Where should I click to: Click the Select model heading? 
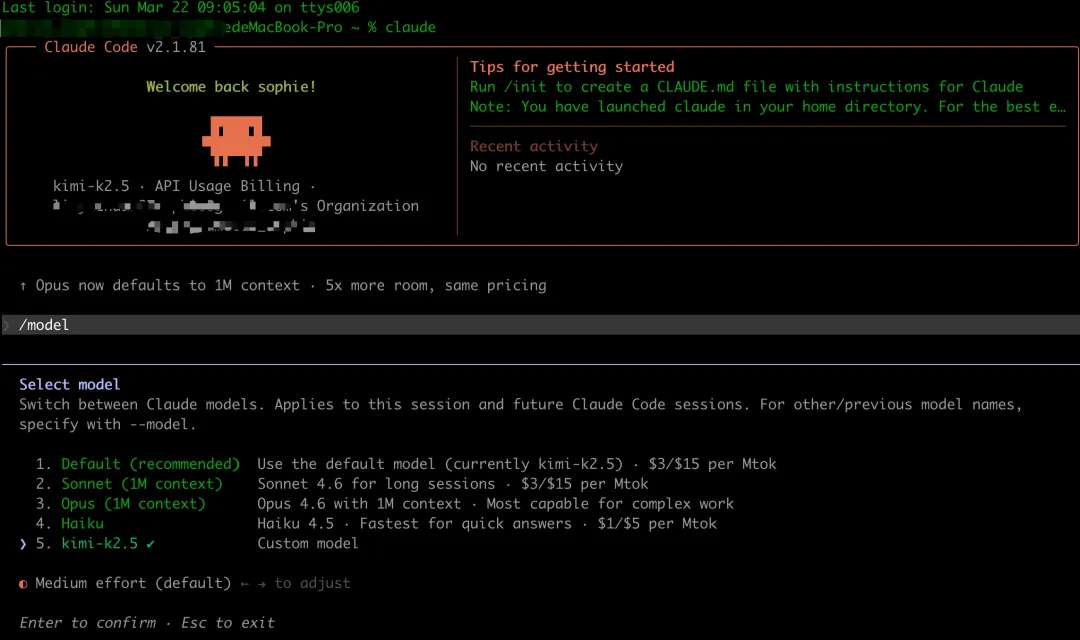69,384
